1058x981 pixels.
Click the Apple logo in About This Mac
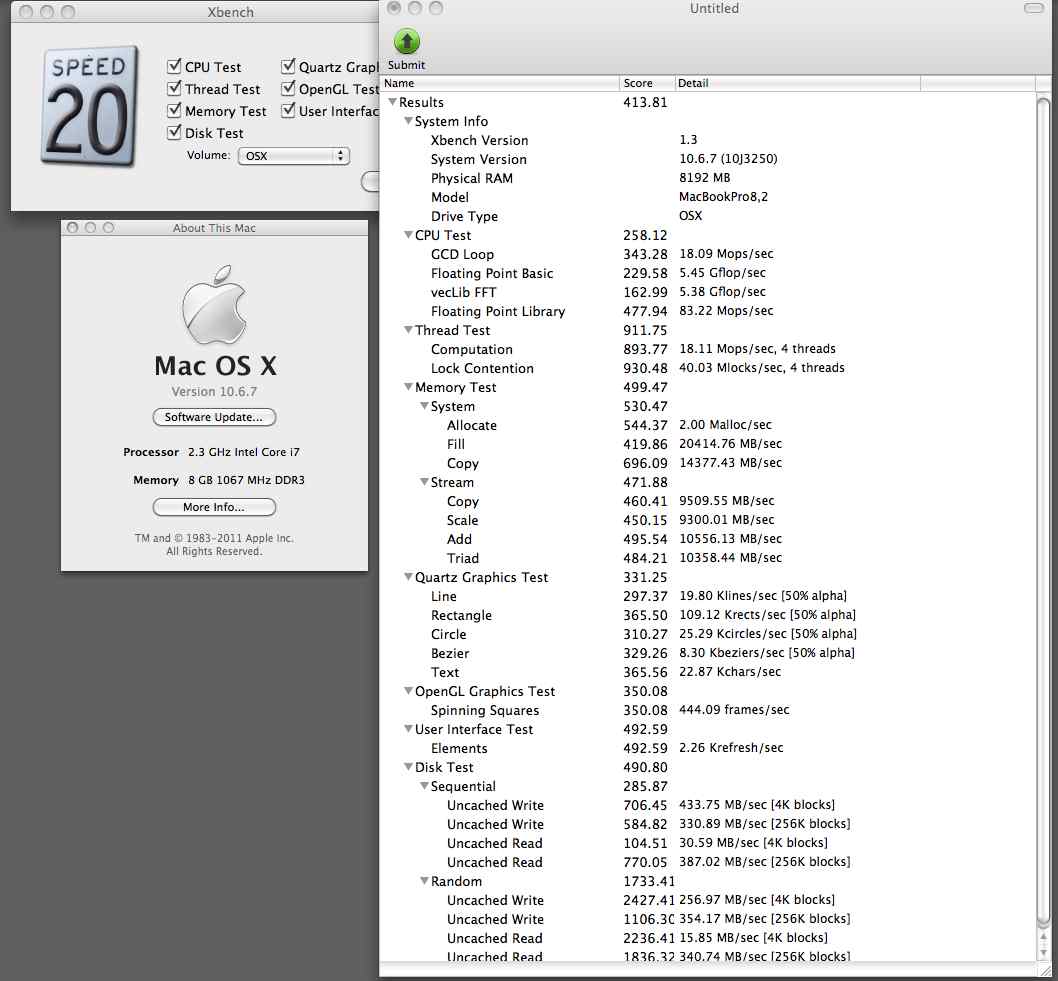pos(214,305)
